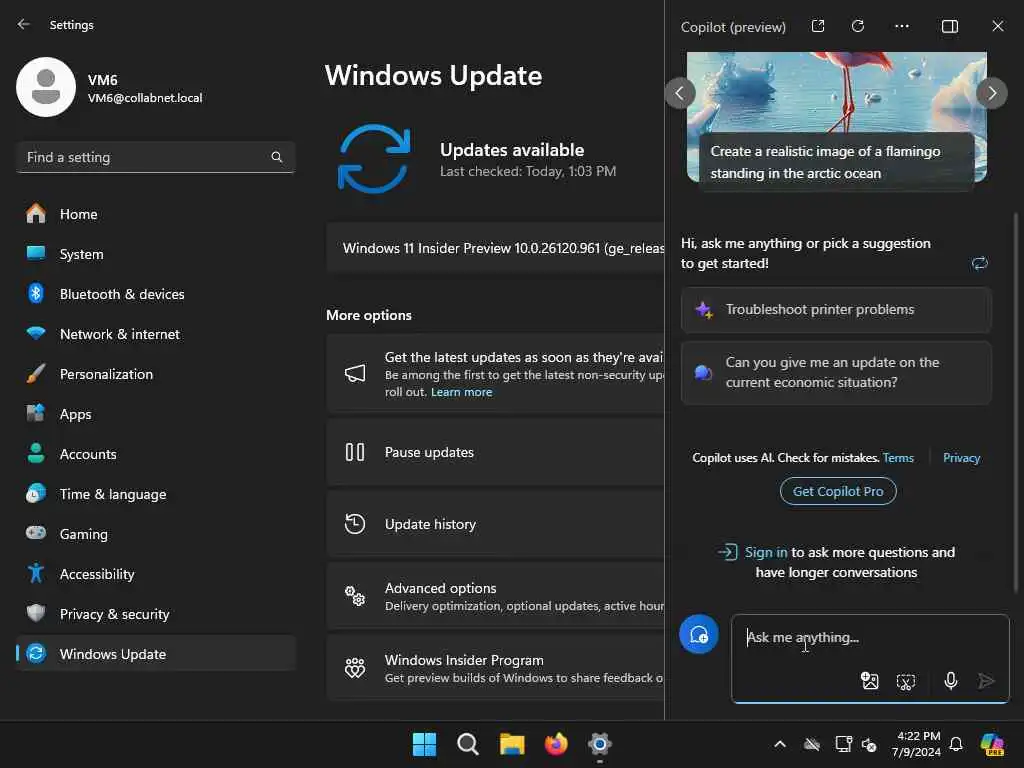The height and width of the screenshot is (768, 1024).
Task: Open Network & internet settings
Action: point(156,334)
